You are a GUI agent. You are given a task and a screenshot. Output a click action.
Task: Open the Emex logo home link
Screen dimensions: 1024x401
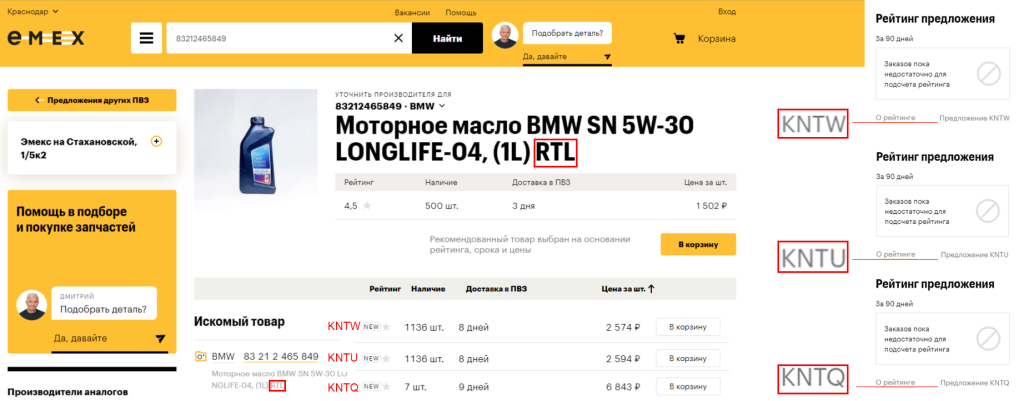(x=46, y=39)
